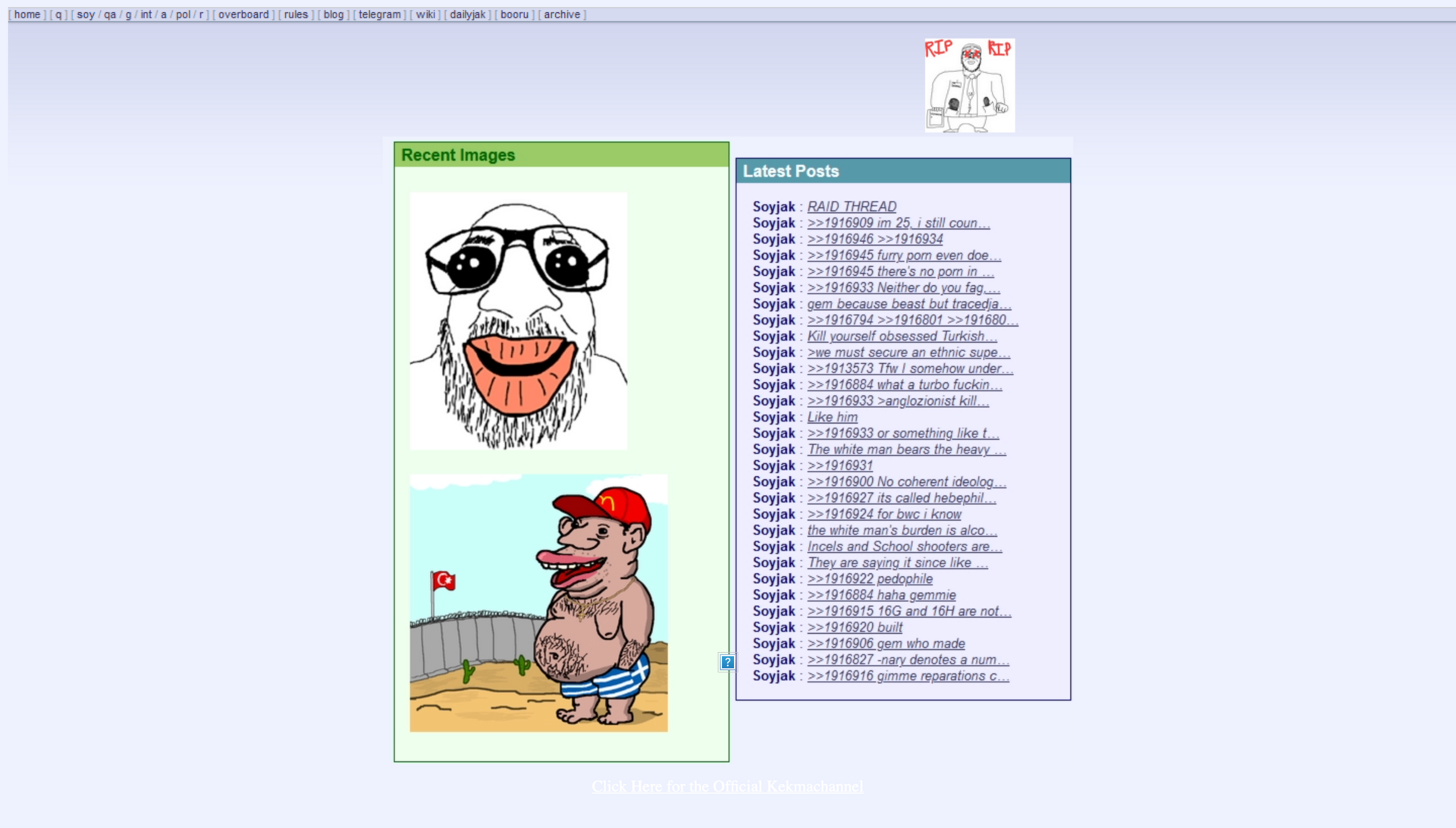Go to the soy board link

(x=86, y=14)
